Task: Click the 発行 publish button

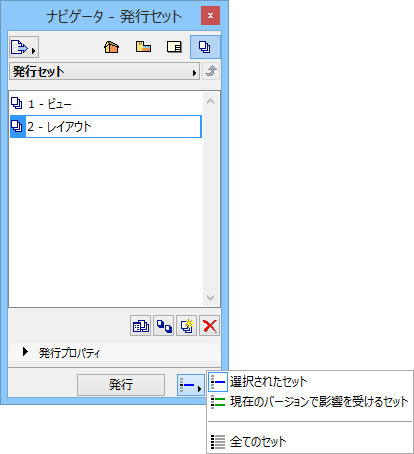Action: click(121, 385)
